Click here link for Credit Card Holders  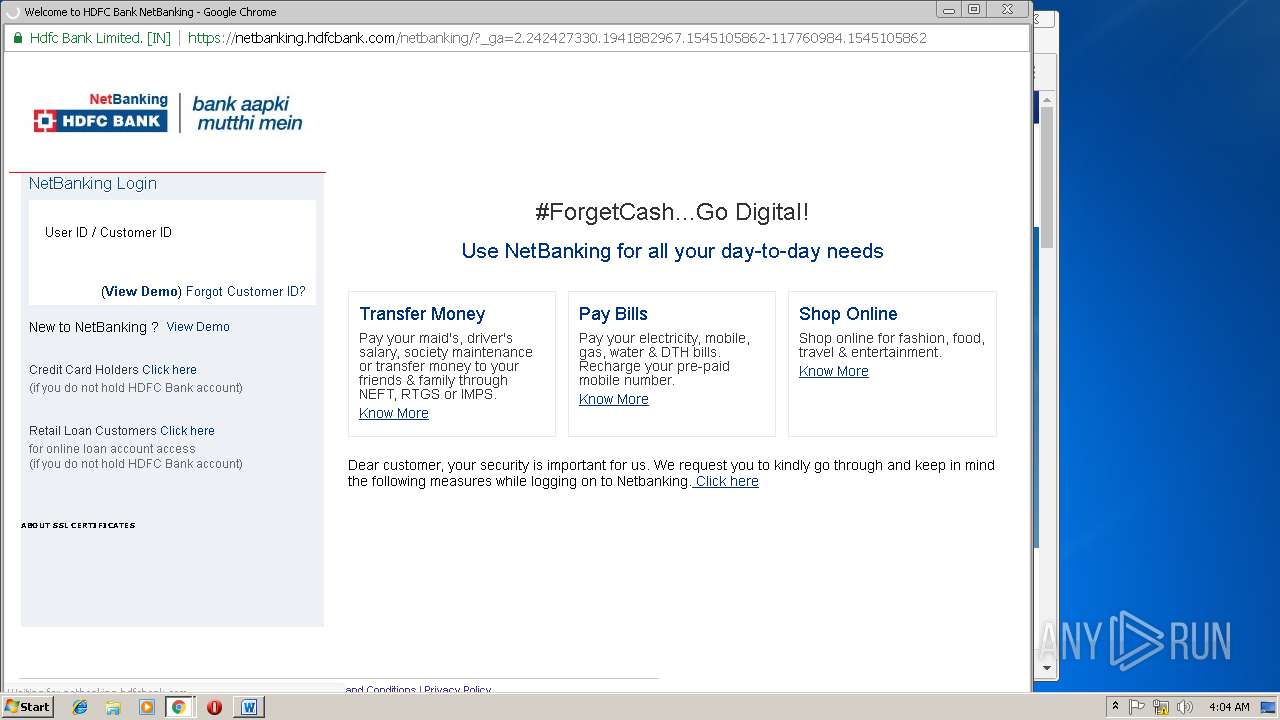[x=169, y=370]
